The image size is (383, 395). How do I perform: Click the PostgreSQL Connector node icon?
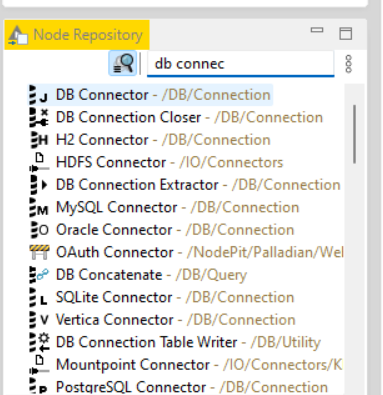pos(39,387)
